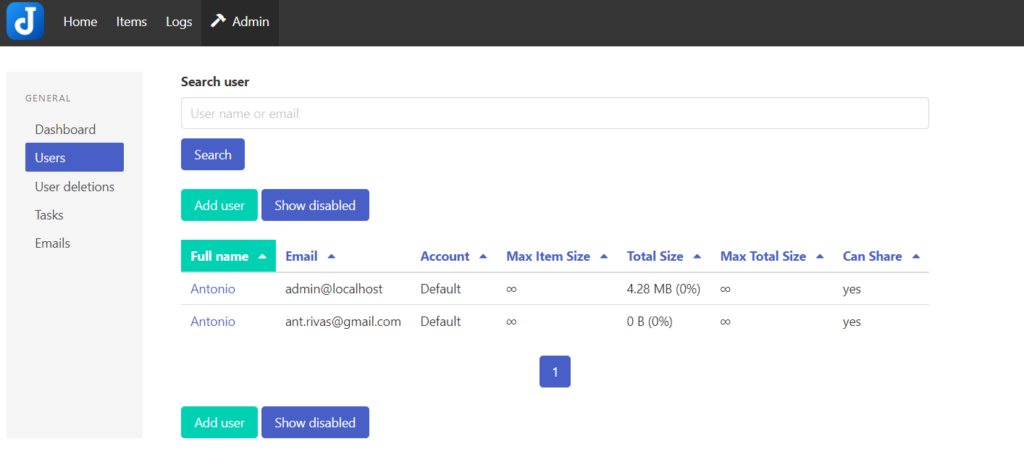
Task: Click the top Add user button
Action: pyautogui.click(x=219, y=205)
